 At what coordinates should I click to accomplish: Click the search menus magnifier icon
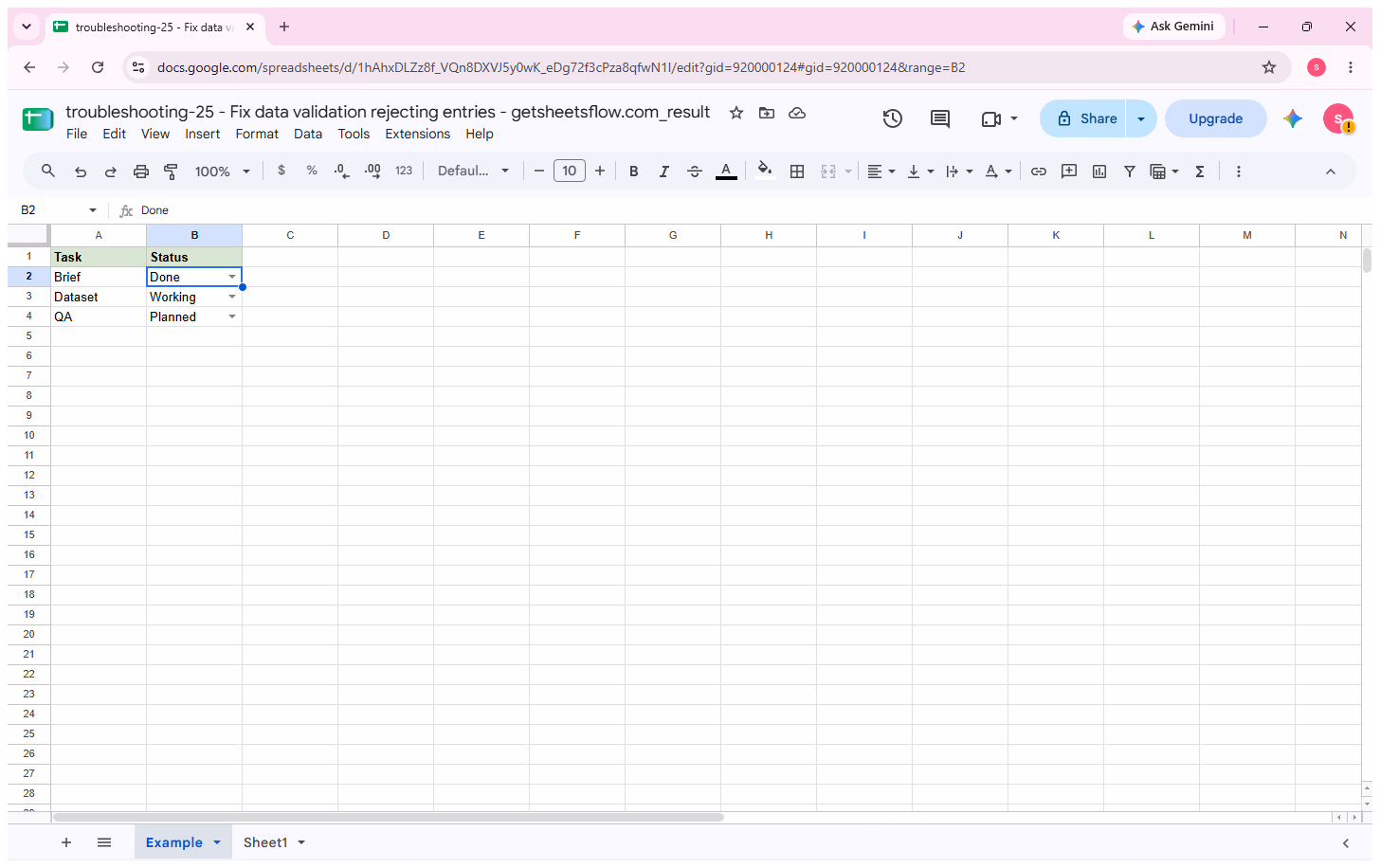(47, 171)
